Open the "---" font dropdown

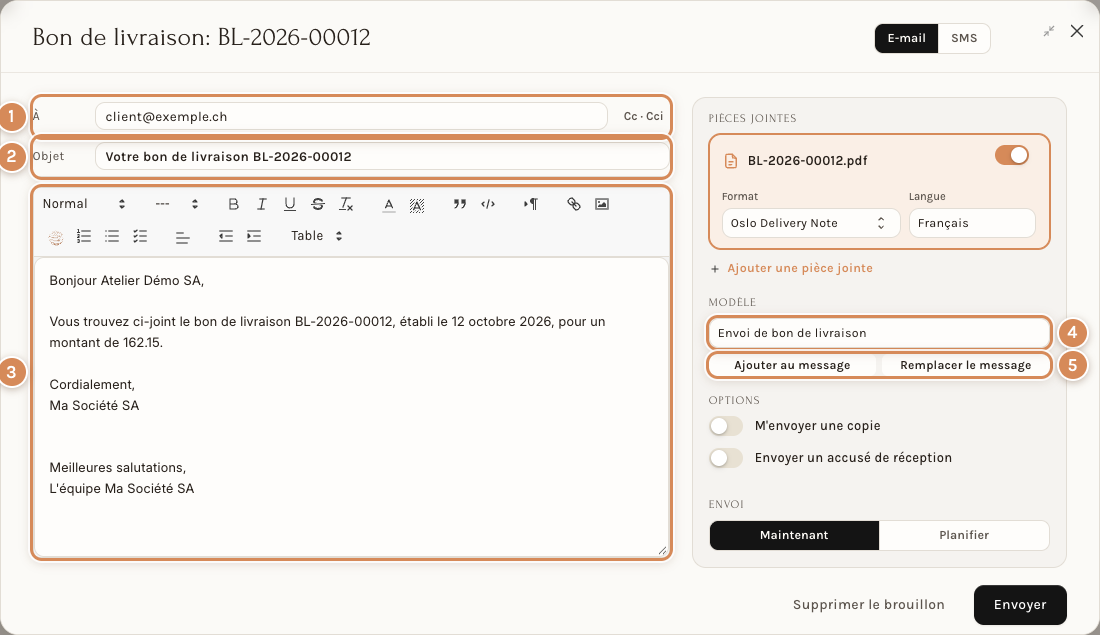pyautogui.click(x=176, y=204)
